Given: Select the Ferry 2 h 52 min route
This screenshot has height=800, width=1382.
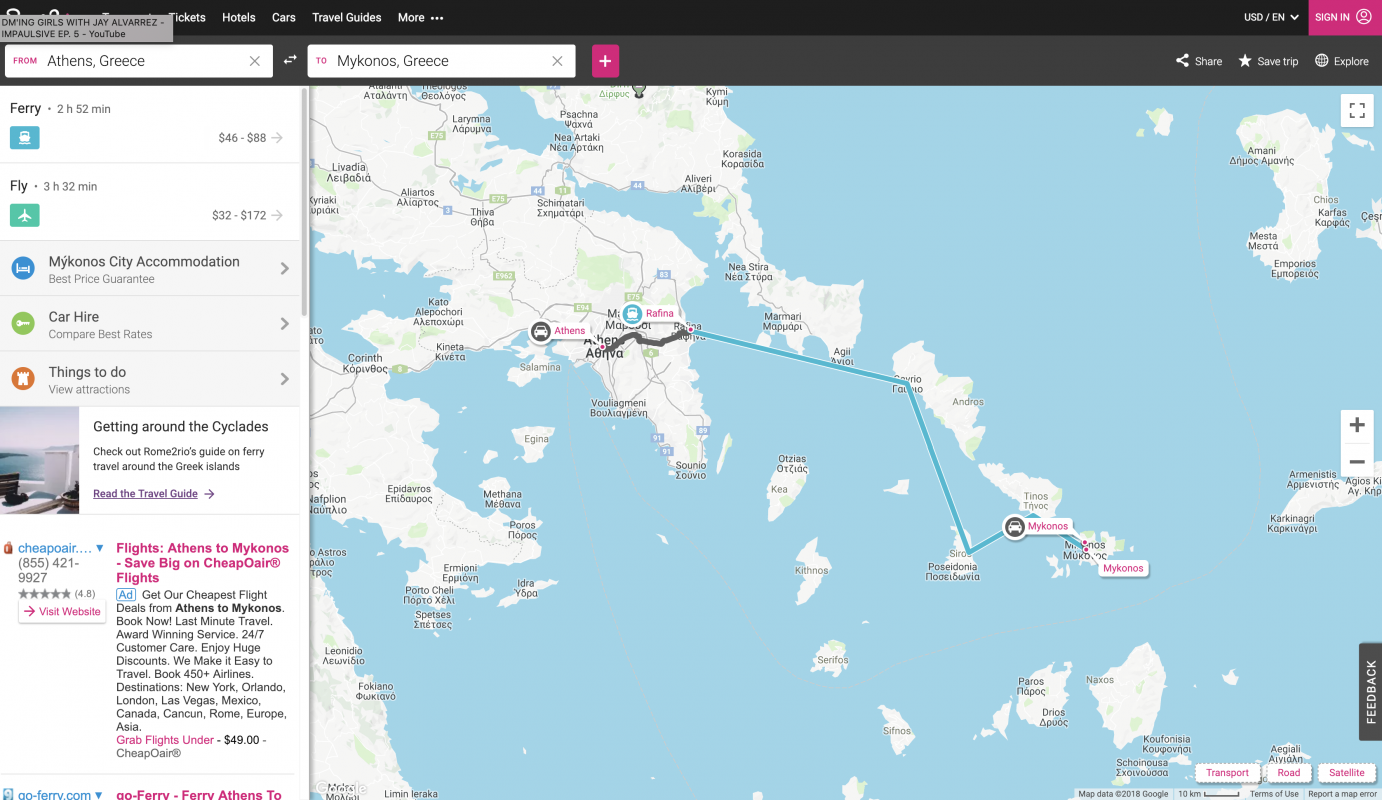Looking at the screenshot, I should (x=150, y=124).
